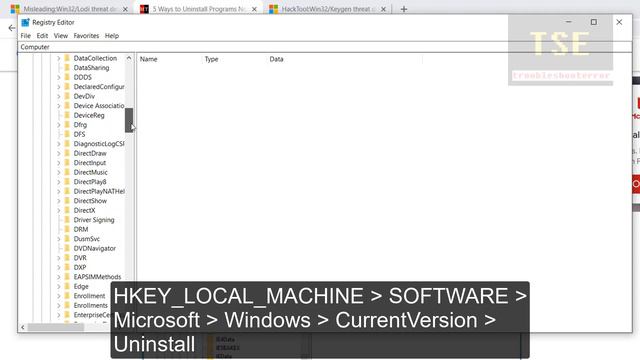The width and height of the screenshot is (640, 360).
Task: Click the DVDNavigator folder icon
Action: [x=67, y=249]
